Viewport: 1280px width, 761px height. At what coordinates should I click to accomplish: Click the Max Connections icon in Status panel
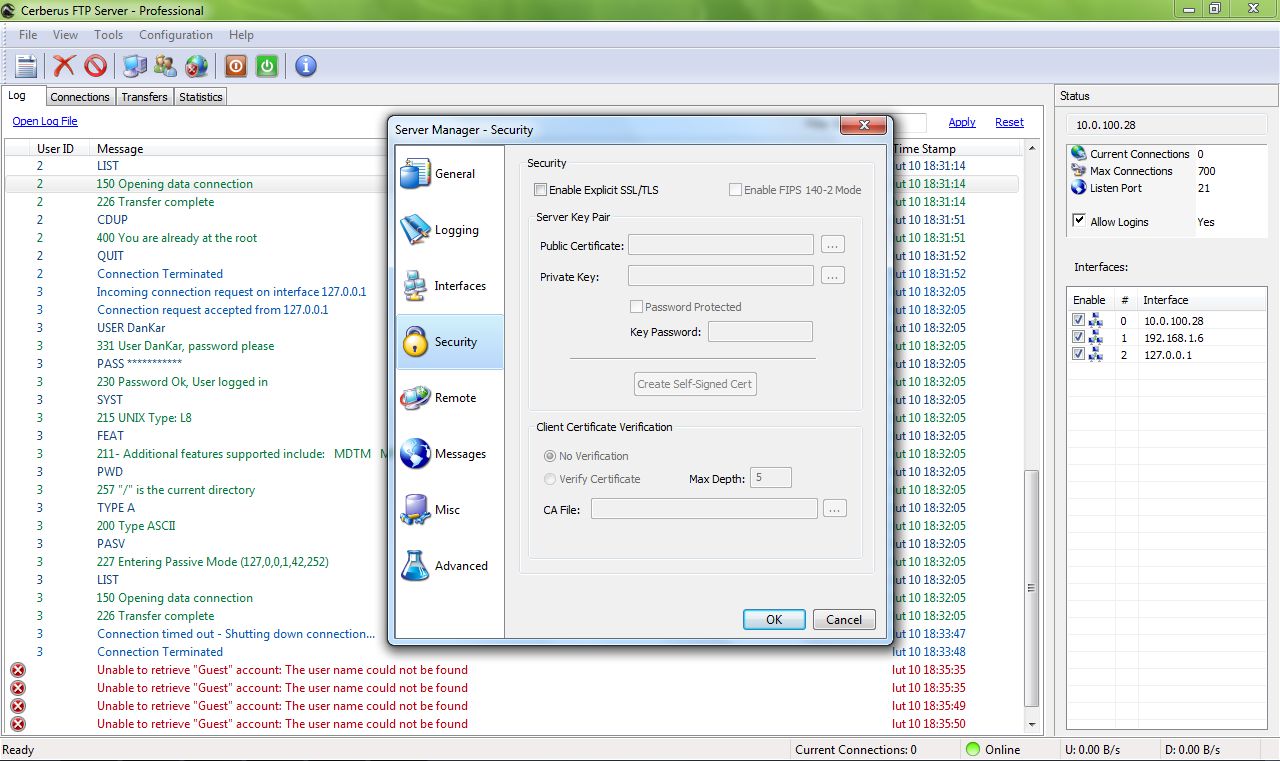tap(1078, 171)
